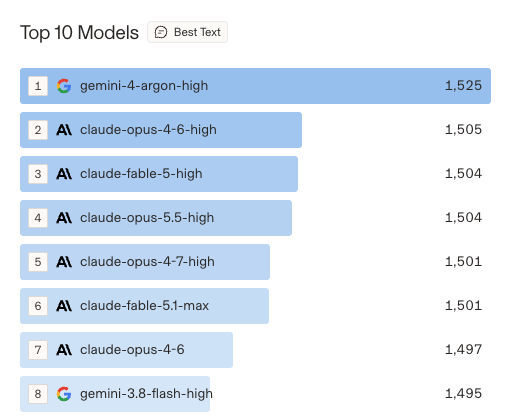507x416 pixels.
Task: Click Anthropic logo beside claude-fable-5.1-max
Action: coord(64,306)
